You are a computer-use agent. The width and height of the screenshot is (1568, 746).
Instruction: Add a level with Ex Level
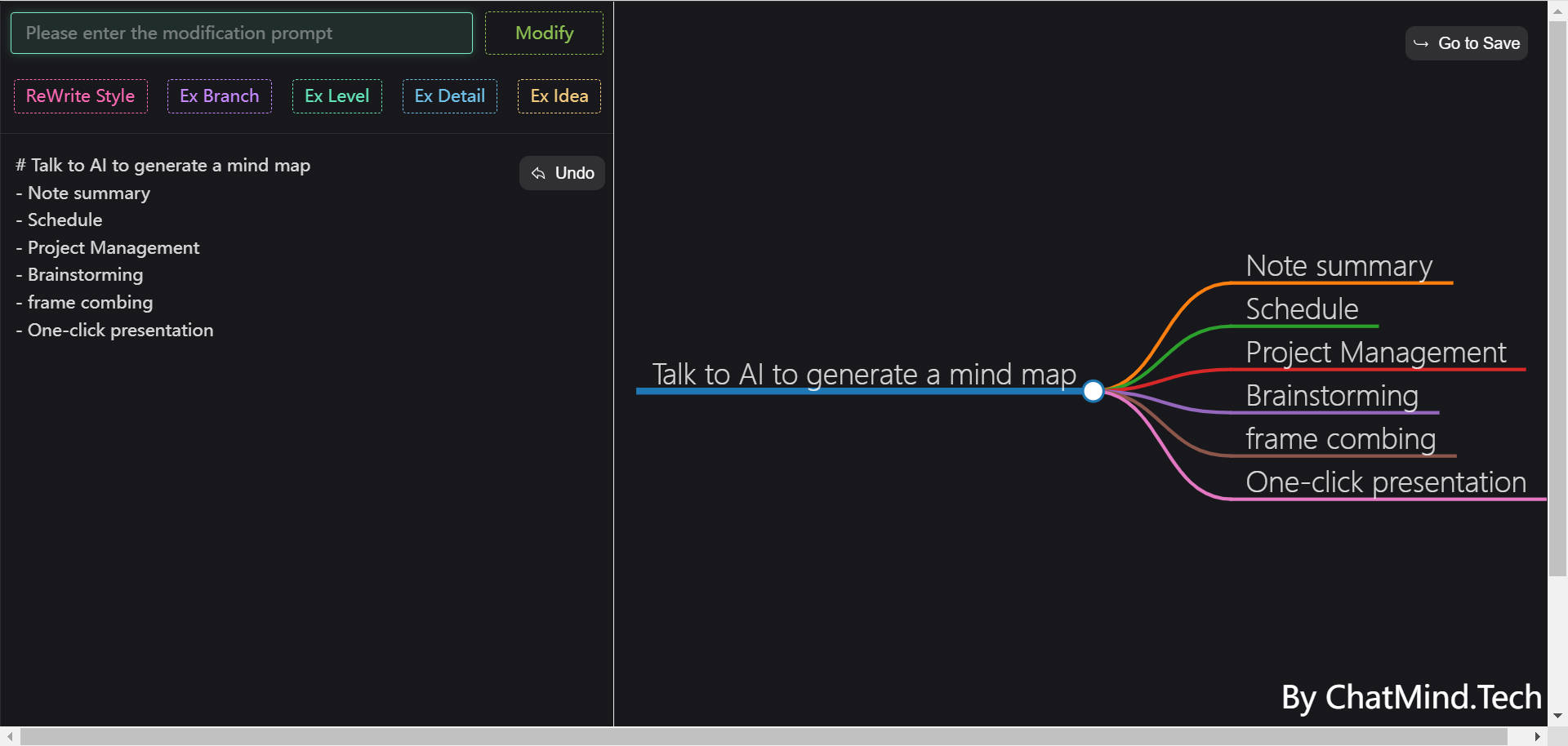coord(336,95)
